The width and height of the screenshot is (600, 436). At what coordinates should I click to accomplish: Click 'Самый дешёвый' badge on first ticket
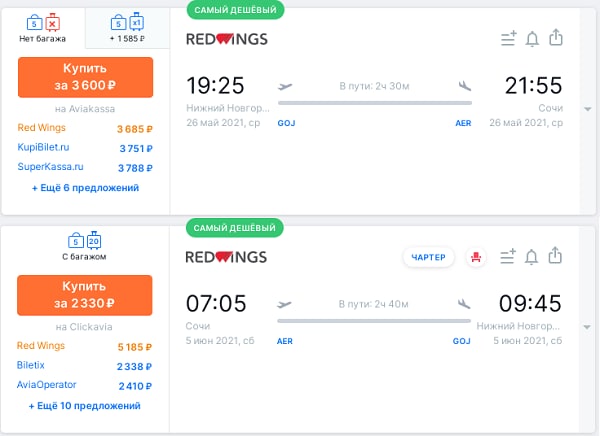coord(235,10)
